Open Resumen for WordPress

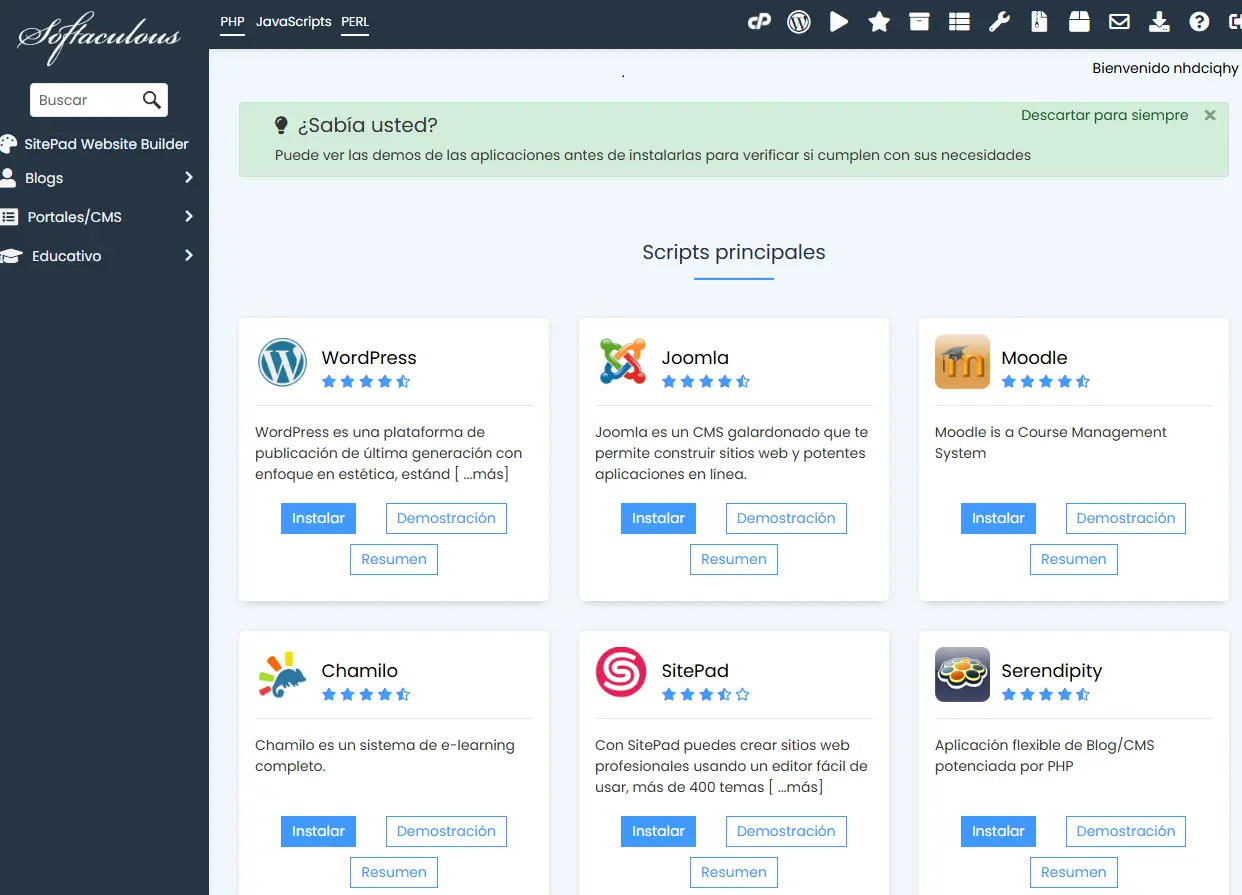click(x=394, y=559)
